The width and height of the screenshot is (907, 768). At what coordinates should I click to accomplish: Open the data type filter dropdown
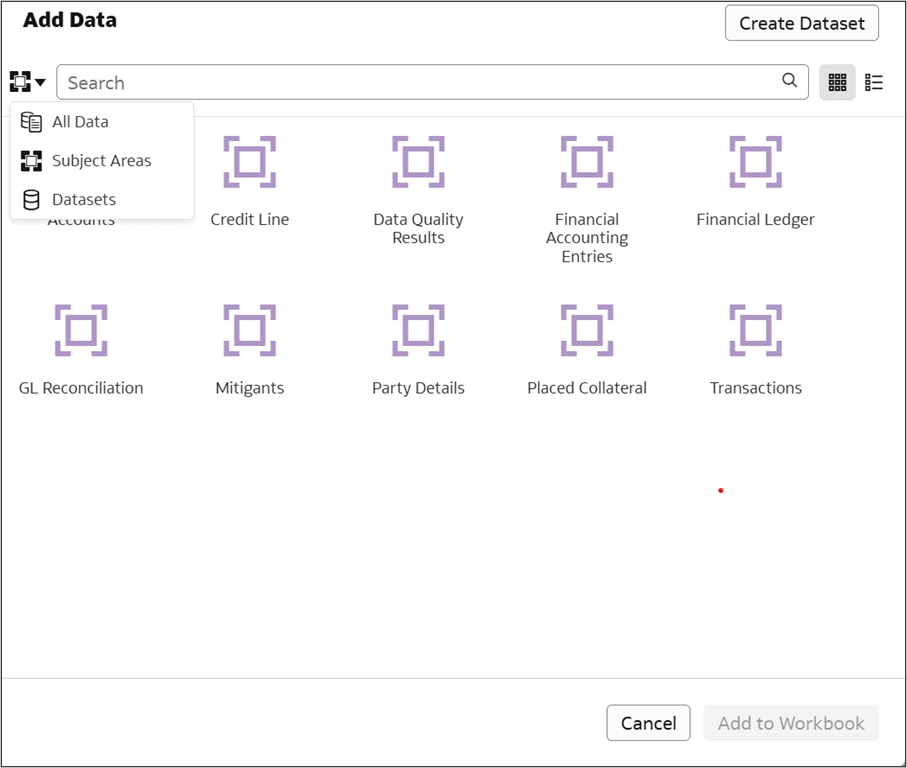coord(27,81)
